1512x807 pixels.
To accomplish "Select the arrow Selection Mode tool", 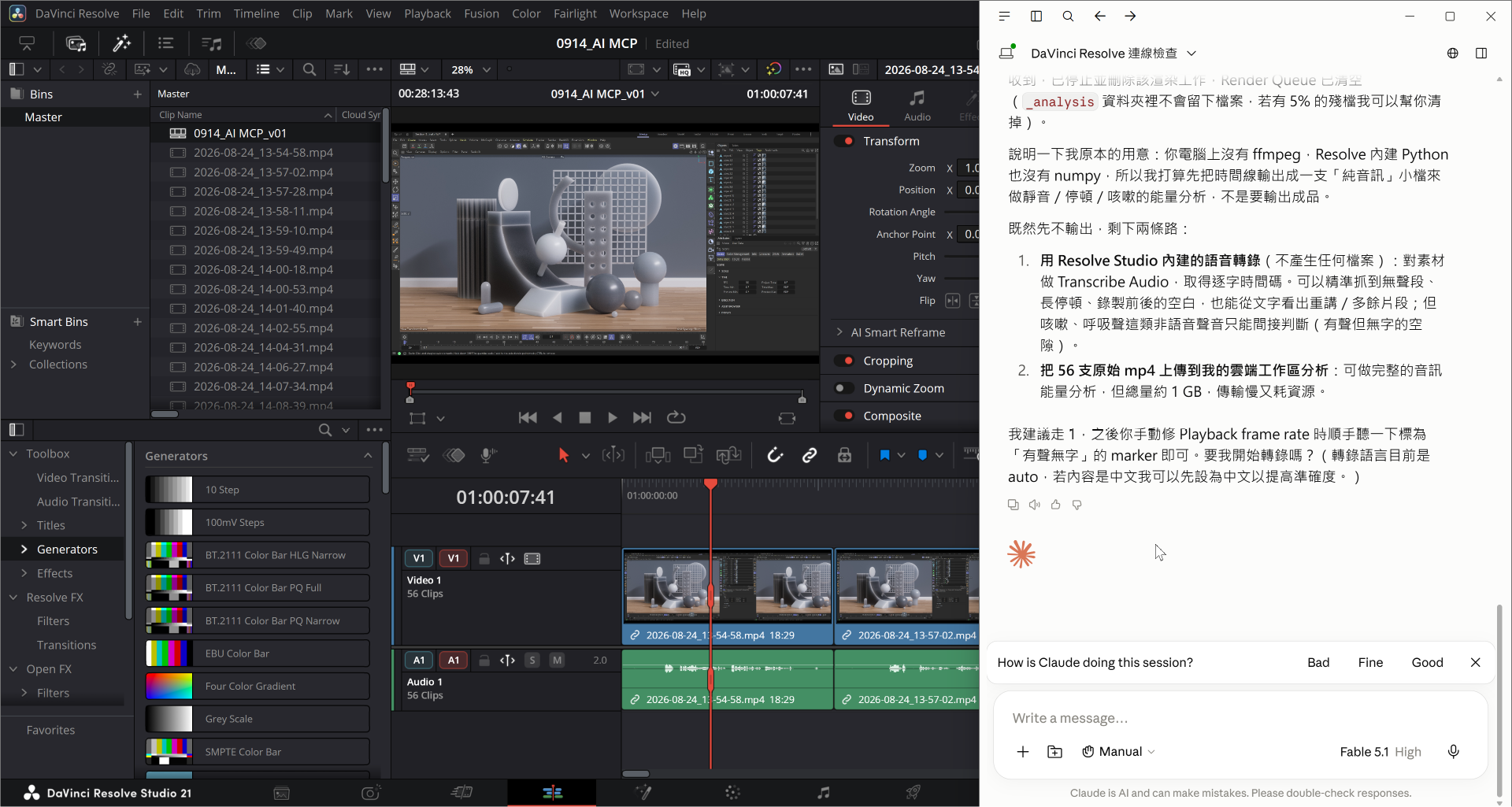I will (x=563, y=455).
